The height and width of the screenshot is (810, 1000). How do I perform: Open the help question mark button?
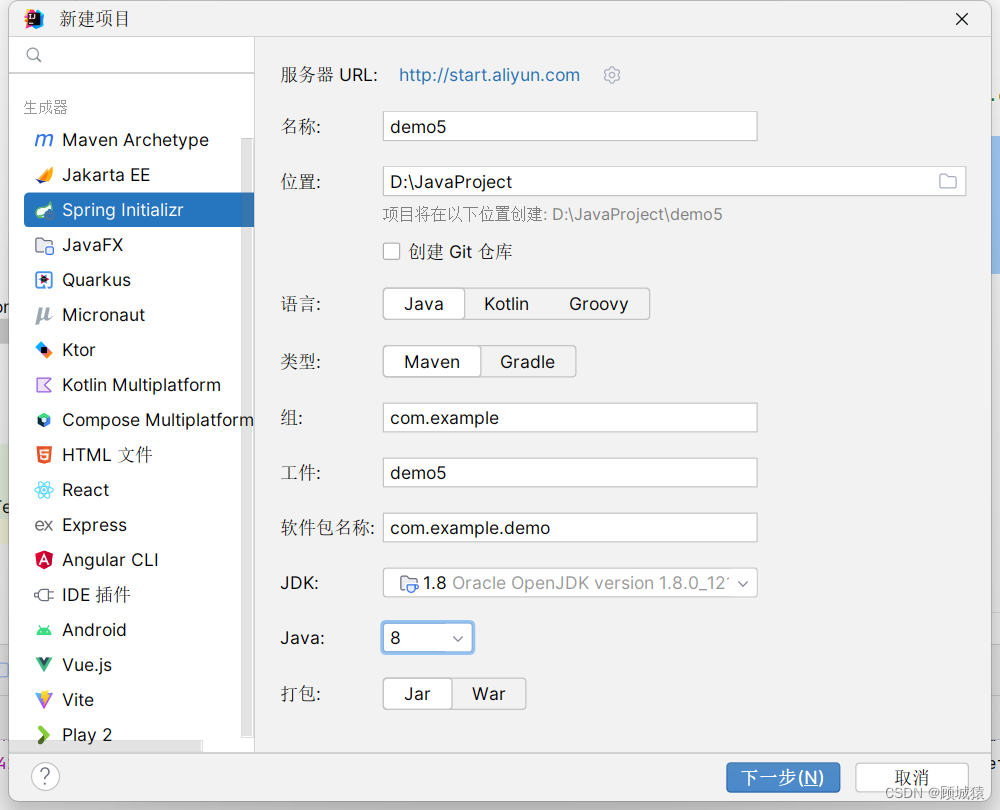[x=45, y=776]
